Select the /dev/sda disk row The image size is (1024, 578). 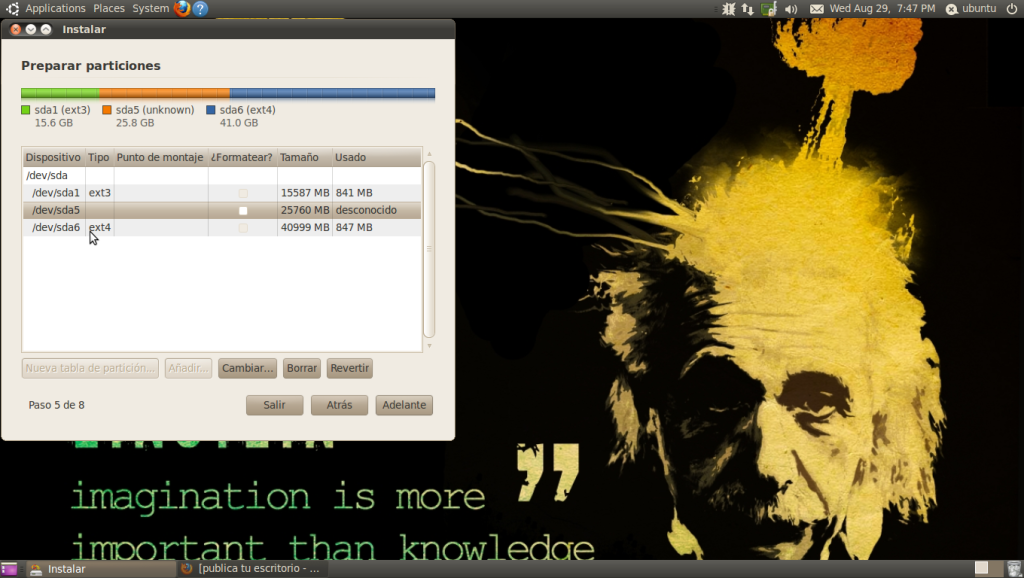point(222,176)
